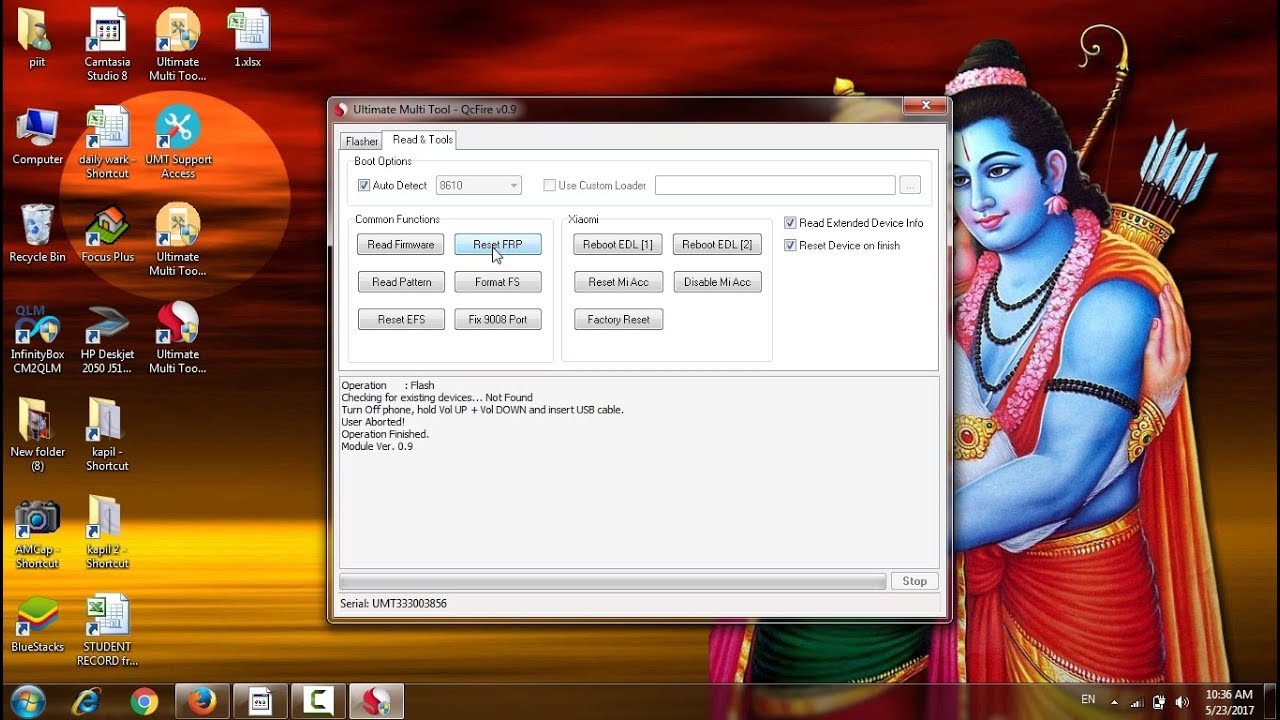The image size is (1280, 720).
Task: Open the InfinityBox CM2QLM shortcut
Action: point(37,338)
